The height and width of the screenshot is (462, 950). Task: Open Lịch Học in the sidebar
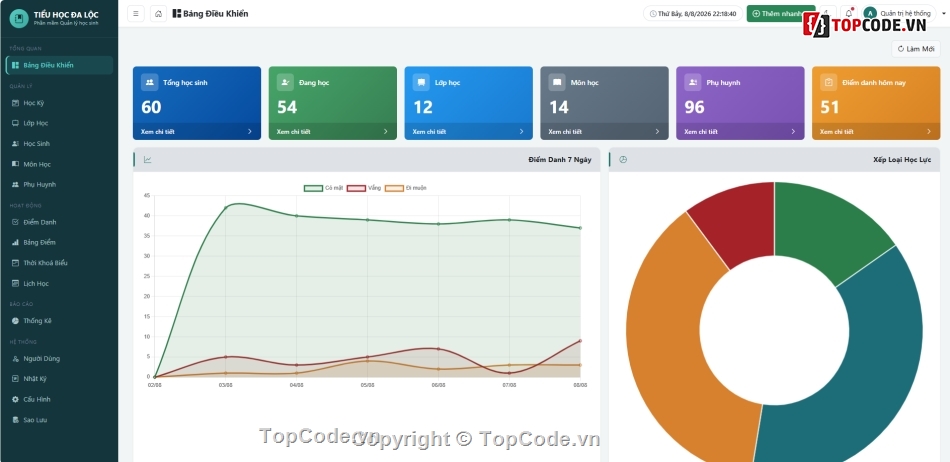click(59, 283)
